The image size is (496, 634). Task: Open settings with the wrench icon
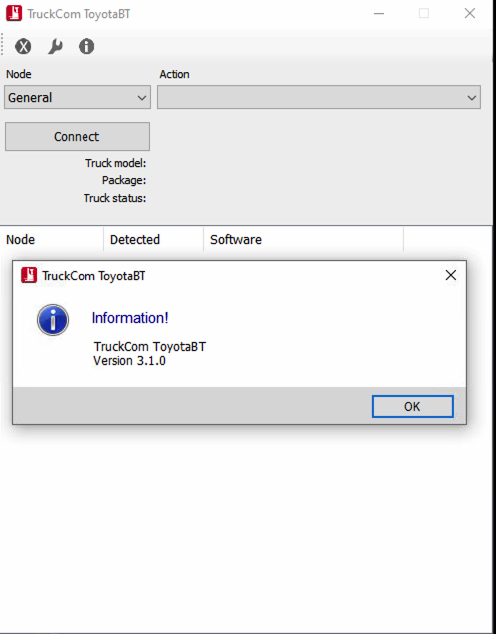(55, 46)
